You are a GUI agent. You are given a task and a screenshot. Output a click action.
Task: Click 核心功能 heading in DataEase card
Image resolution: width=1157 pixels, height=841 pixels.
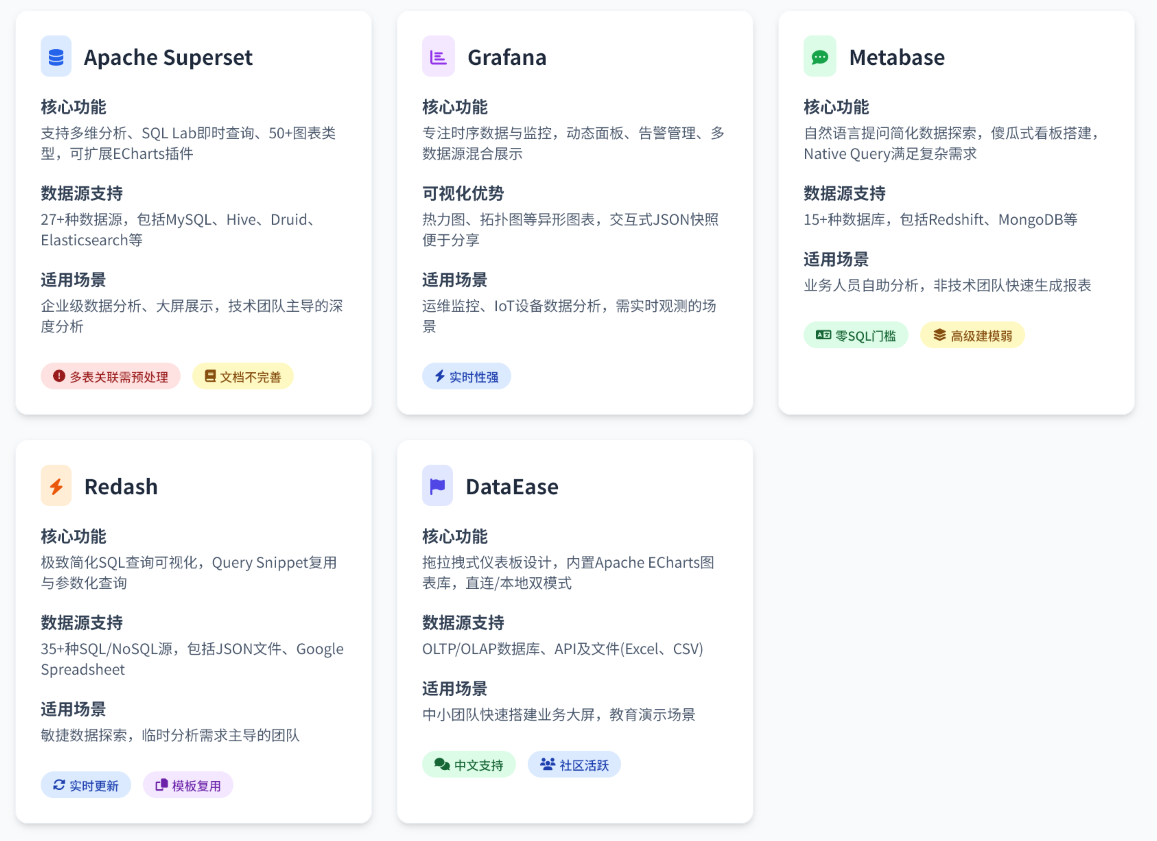point(455,536)
